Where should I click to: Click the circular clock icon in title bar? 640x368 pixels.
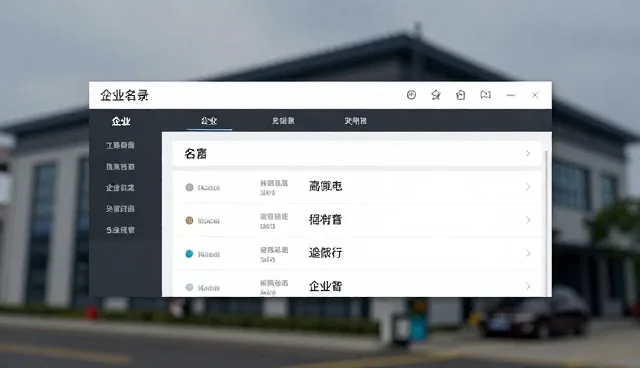pos(411,95)
